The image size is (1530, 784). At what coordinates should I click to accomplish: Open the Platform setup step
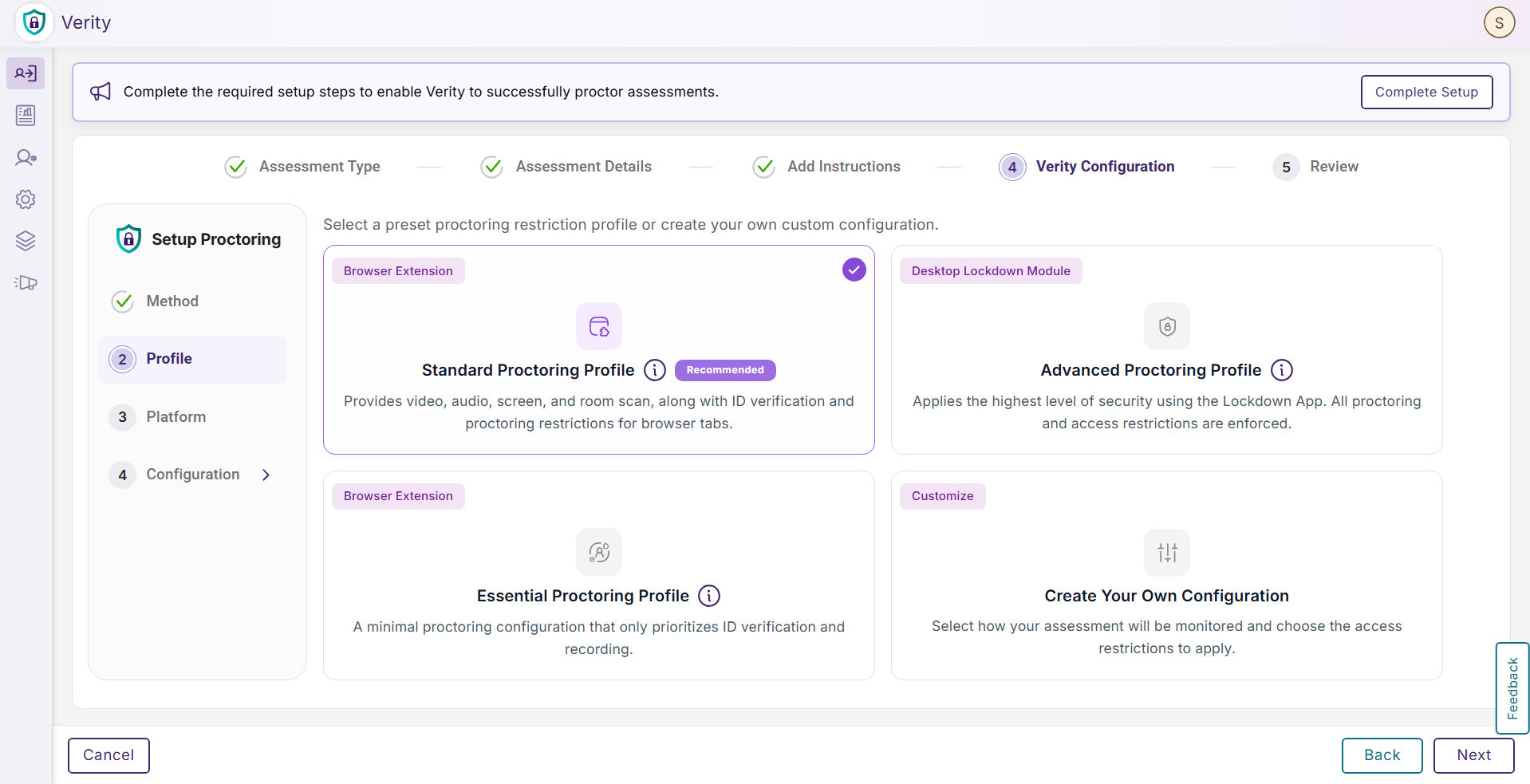[x=193, y=416]
